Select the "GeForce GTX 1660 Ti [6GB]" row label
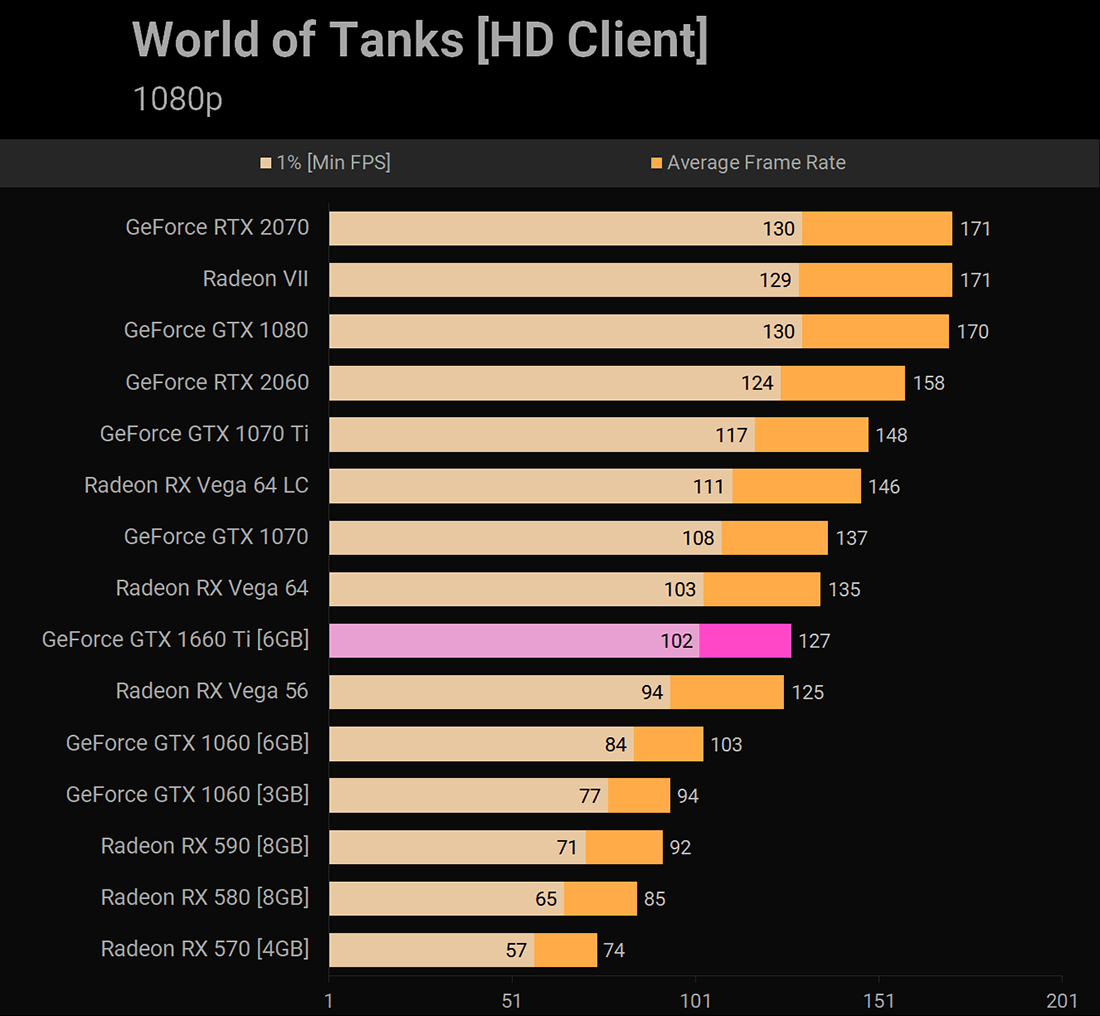 (175, 639)
